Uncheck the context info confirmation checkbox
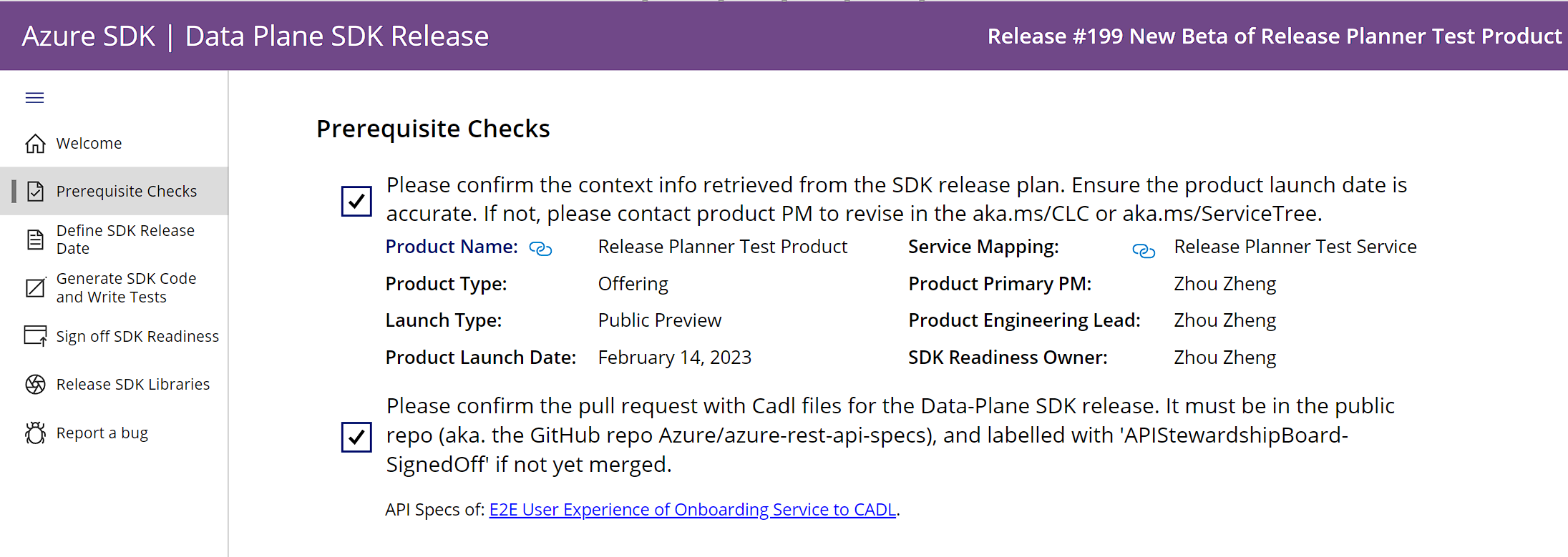Screen dimensions: 1568x557 356,201
